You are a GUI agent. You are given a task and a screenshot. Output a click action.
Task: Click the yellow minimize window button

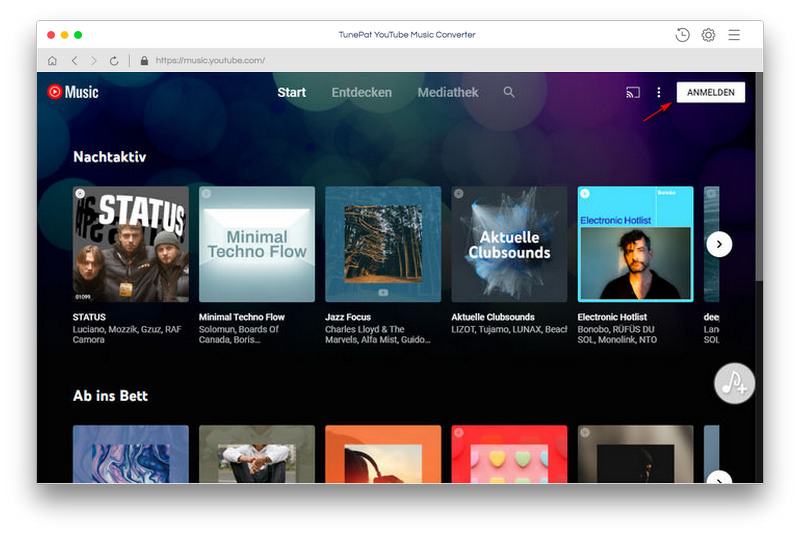tap(64, 35)
